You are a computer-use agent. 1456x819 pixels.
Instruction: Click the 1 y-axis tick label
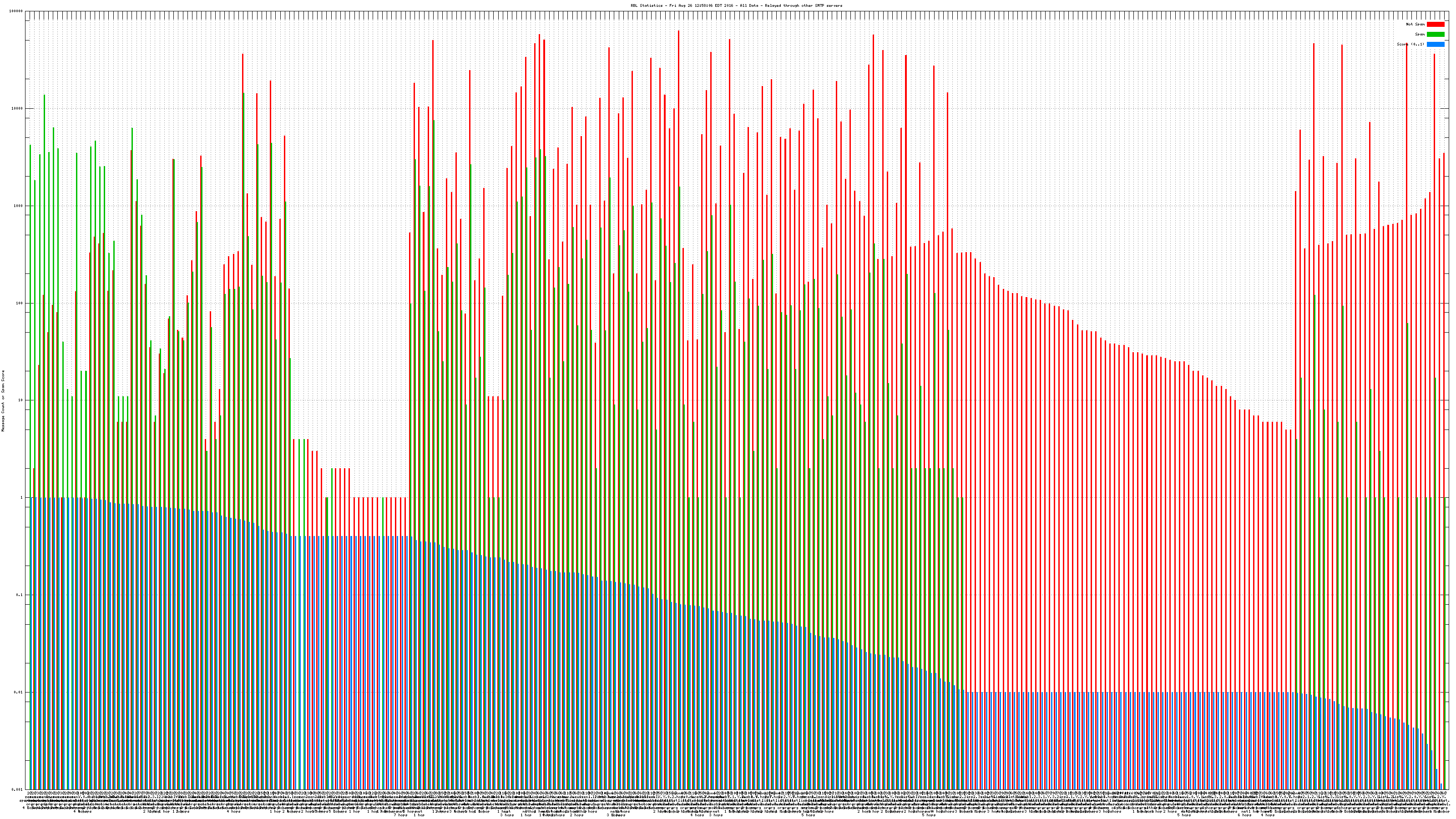point(22,497)
